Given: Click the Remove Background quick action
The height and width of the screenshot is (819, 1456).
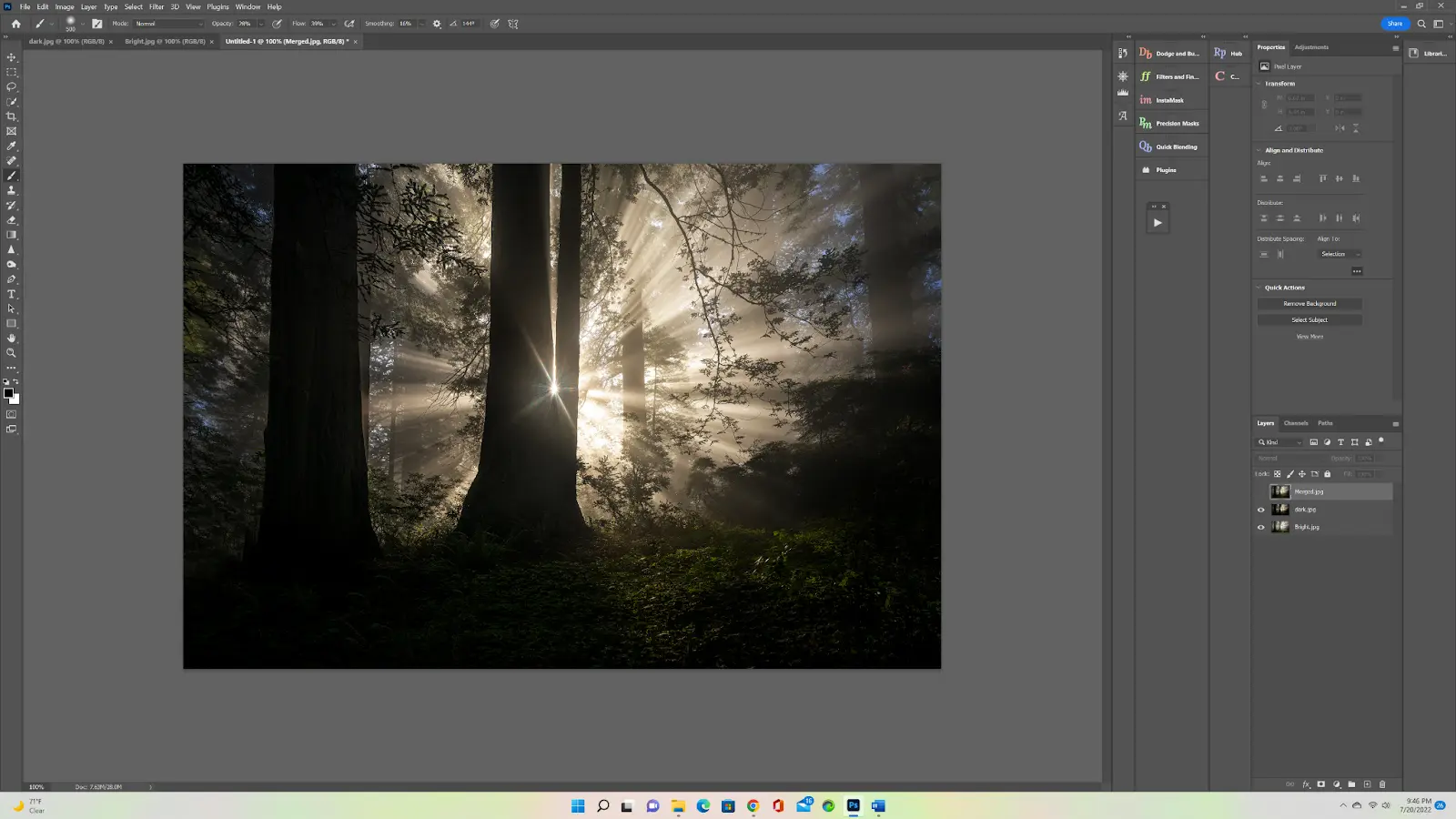Looking at the screenshot, I should point(1309,303).
